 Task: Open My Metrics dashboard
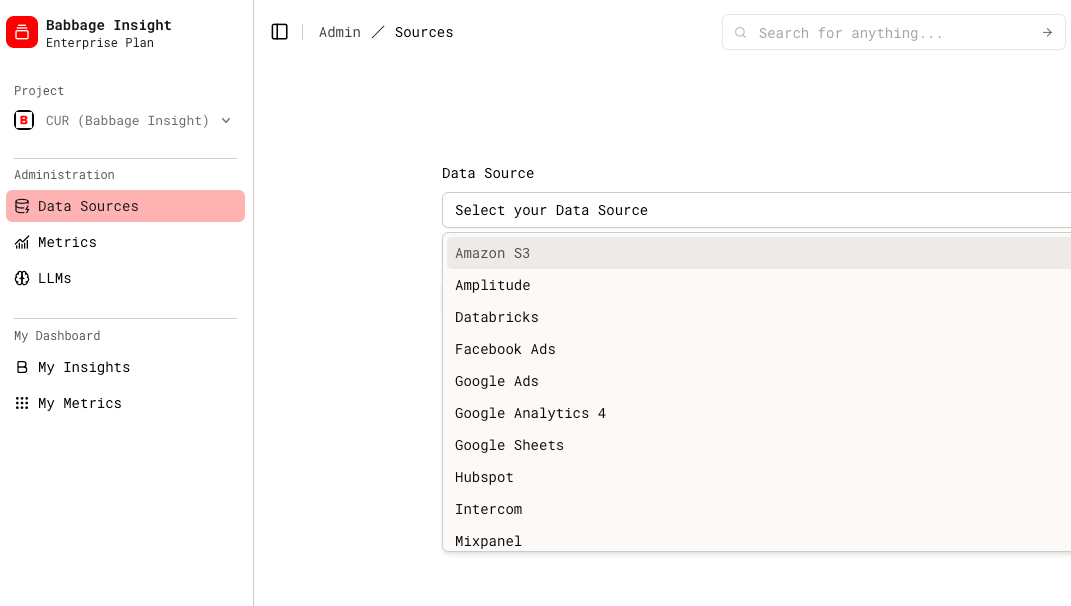[126, 403]
